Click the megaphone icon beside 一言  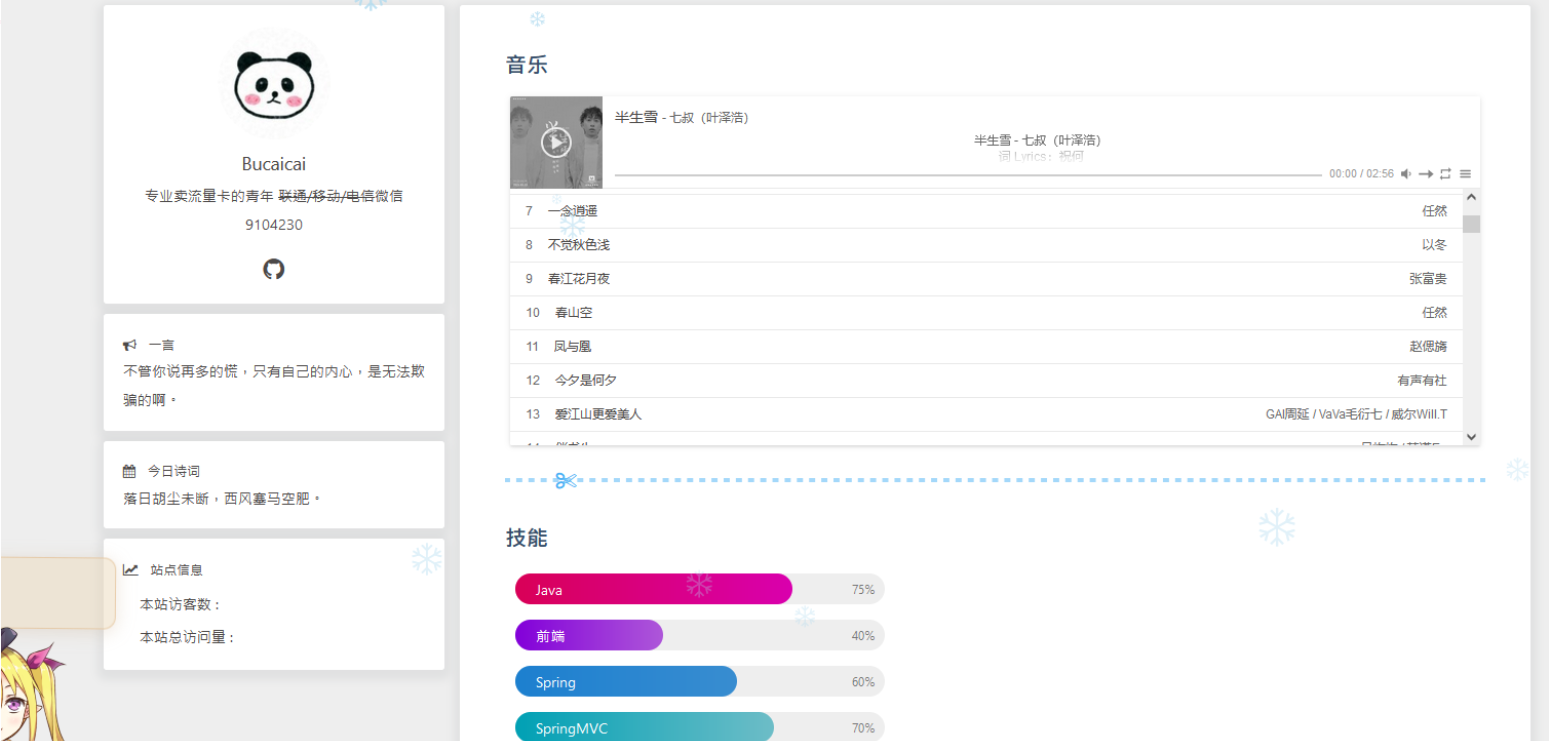click(x=130, y=345)
